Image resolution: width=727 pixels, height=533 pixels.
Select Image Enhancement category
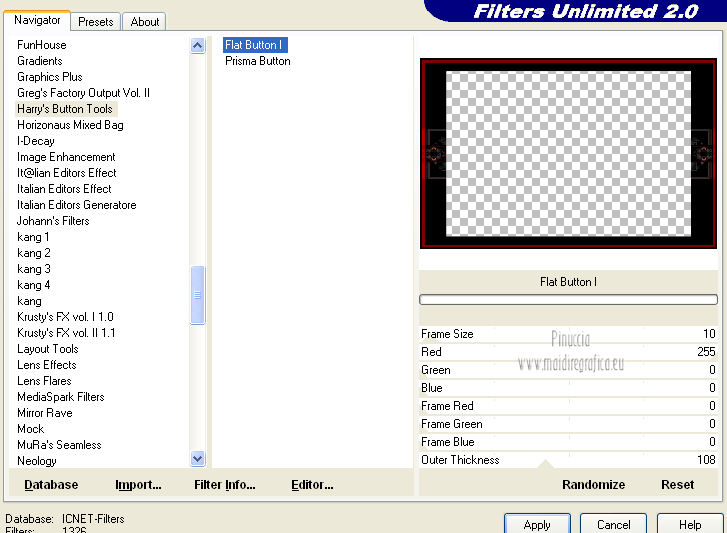tap(66, 157)
